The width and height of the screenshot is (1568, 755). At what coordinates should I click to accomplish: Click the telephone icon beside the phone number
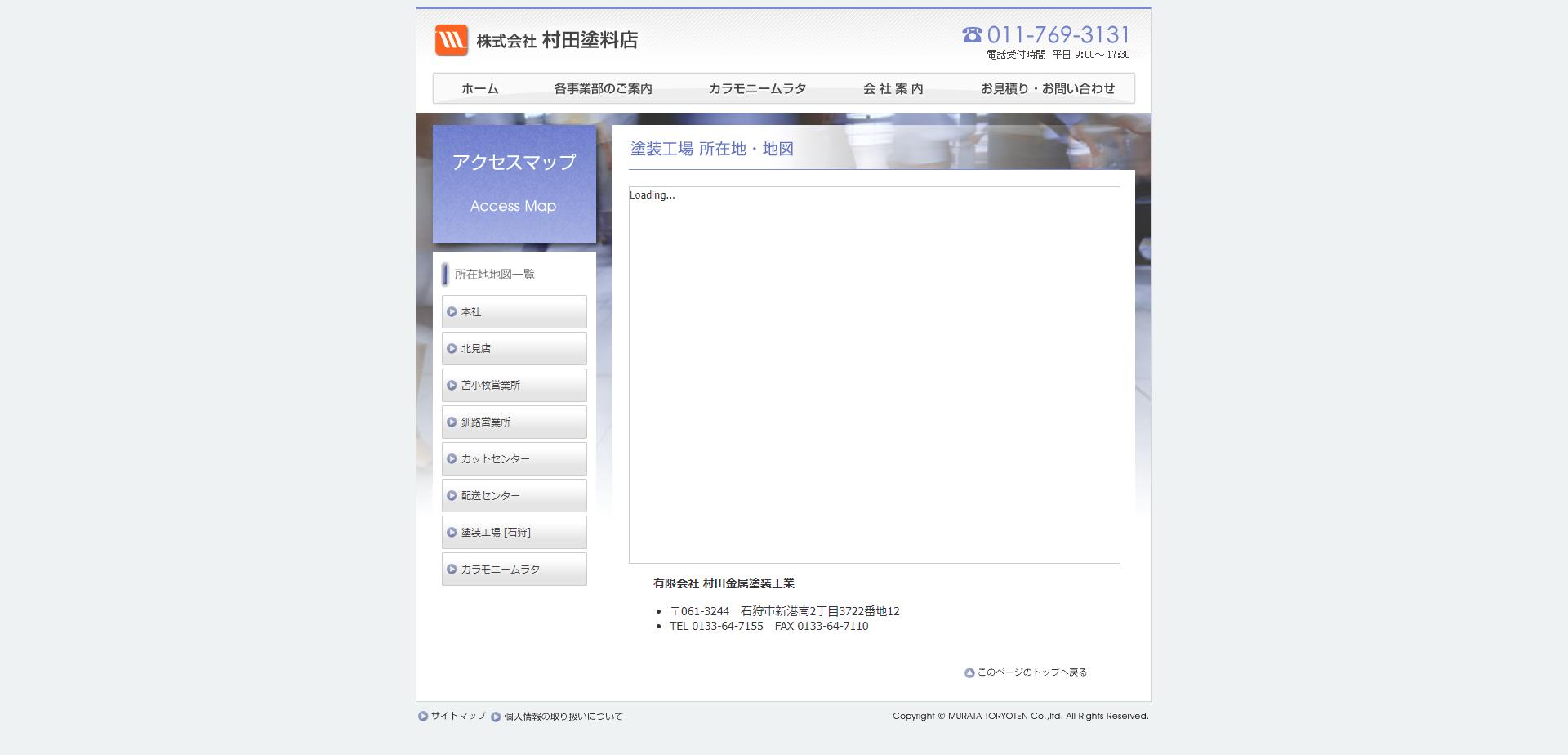click(972, 34)
